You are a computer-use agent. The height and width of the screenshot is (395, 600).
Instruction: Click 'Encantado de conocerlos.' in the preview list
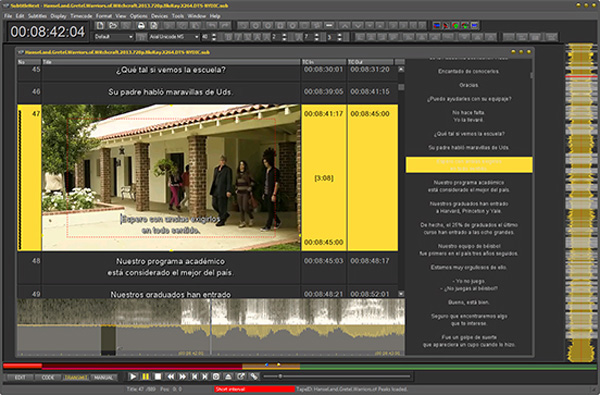pos(468,71)
